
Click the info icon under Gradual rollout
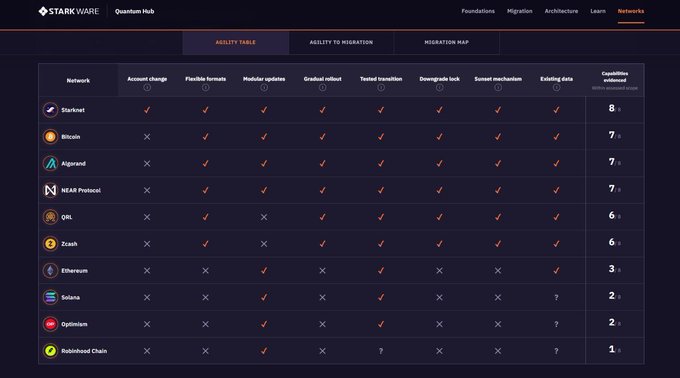(x=322, y=88)
